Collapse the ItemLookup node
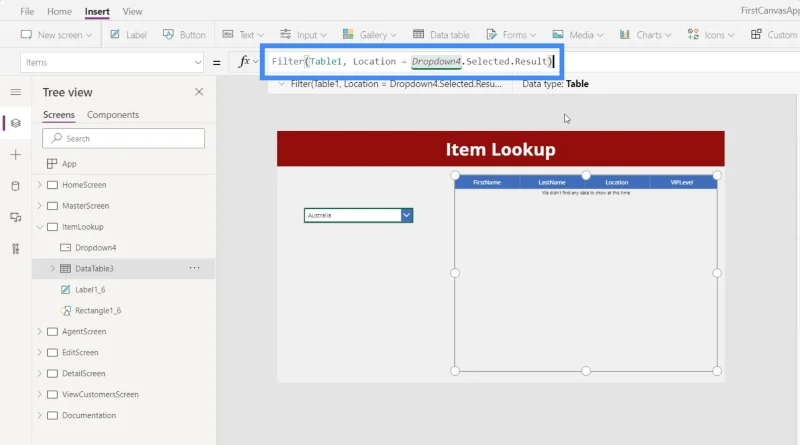 (40, 227)
